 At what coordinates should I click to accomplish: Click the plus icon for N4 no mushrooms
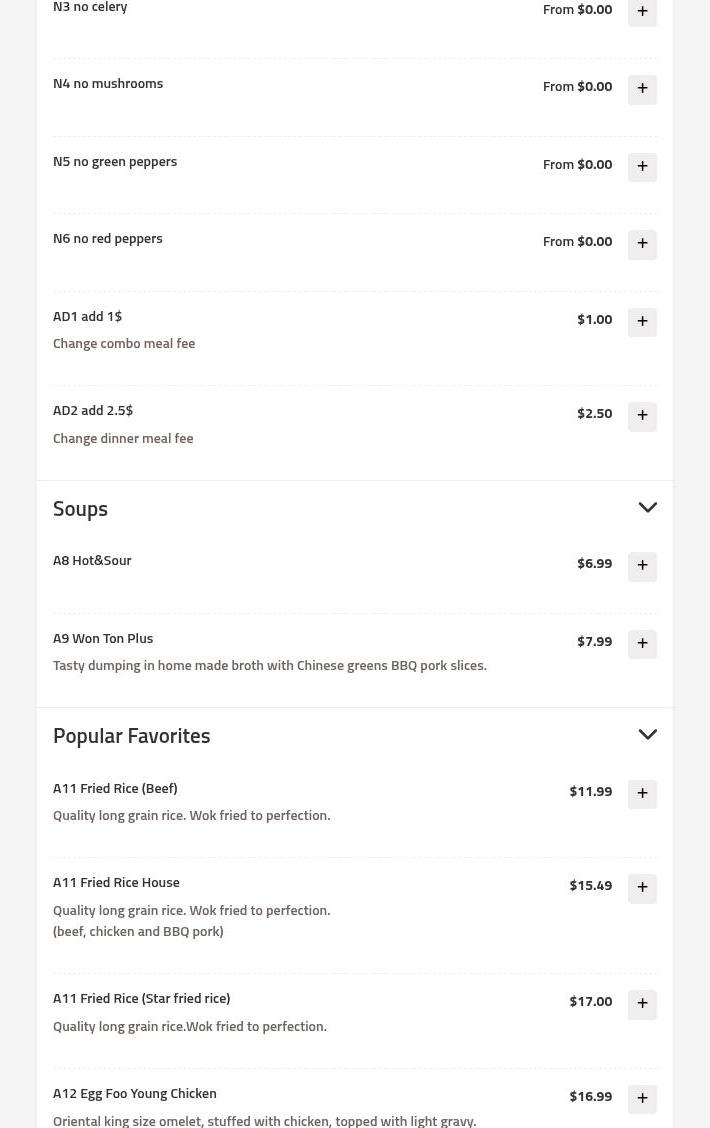[x=642, y=89]
